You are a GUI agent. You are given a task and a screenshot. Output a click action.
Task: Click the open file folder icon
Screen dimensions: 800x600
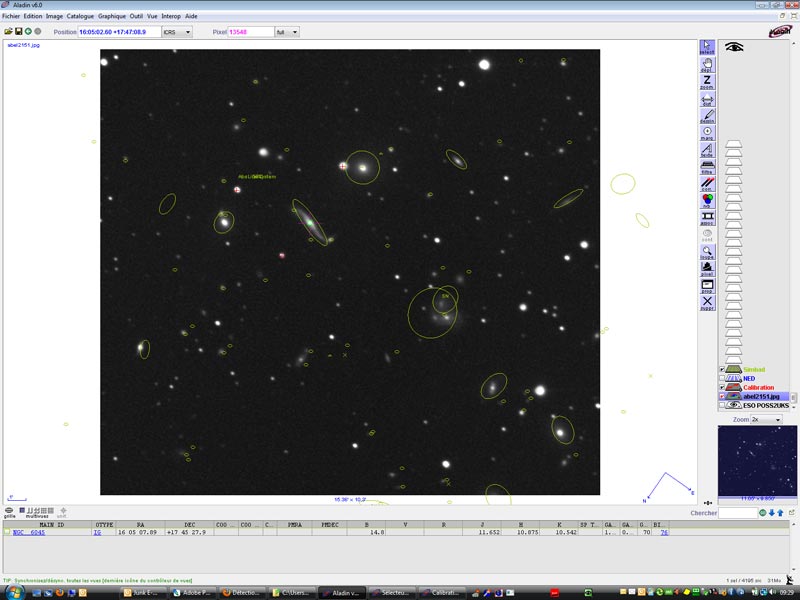(9, 32)
